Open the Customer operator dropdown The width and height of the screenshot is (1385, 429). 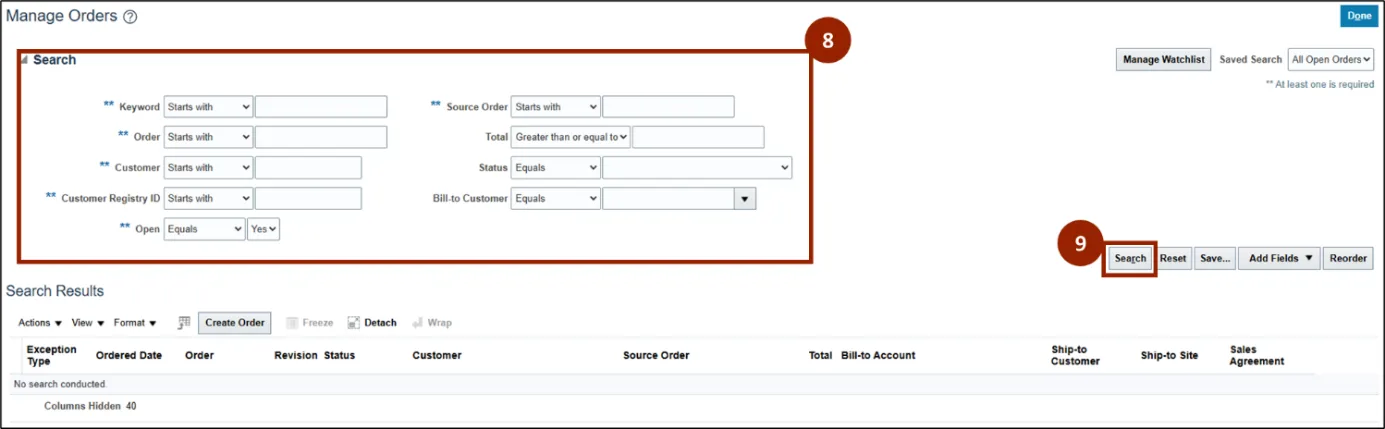pyautogui.click(x=208, y=168)
